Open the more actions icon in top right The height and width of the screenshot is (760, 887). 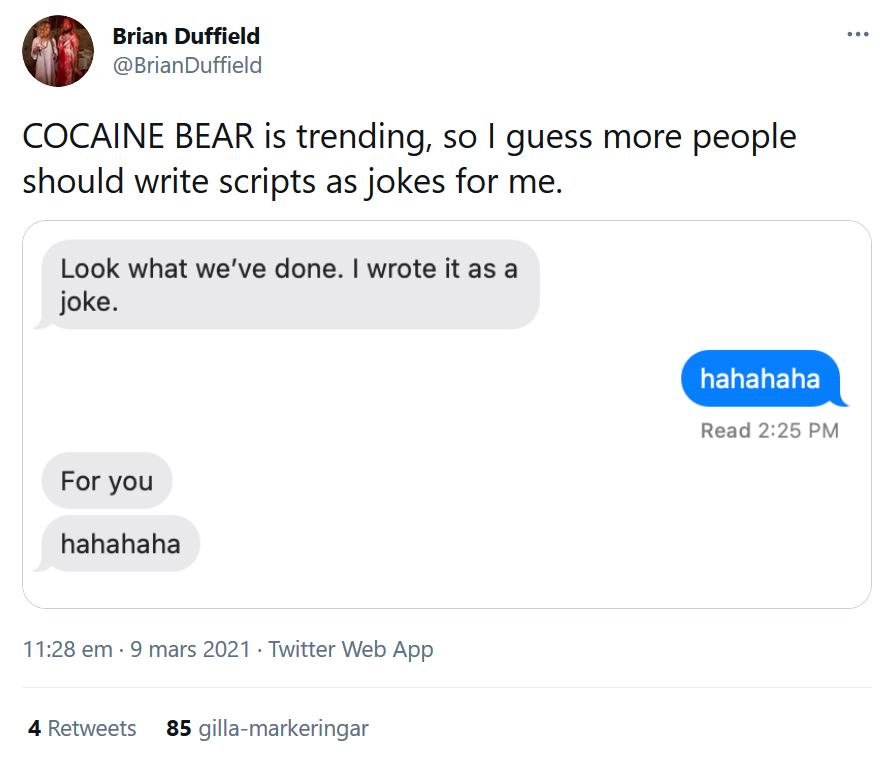tap(857, 33)
